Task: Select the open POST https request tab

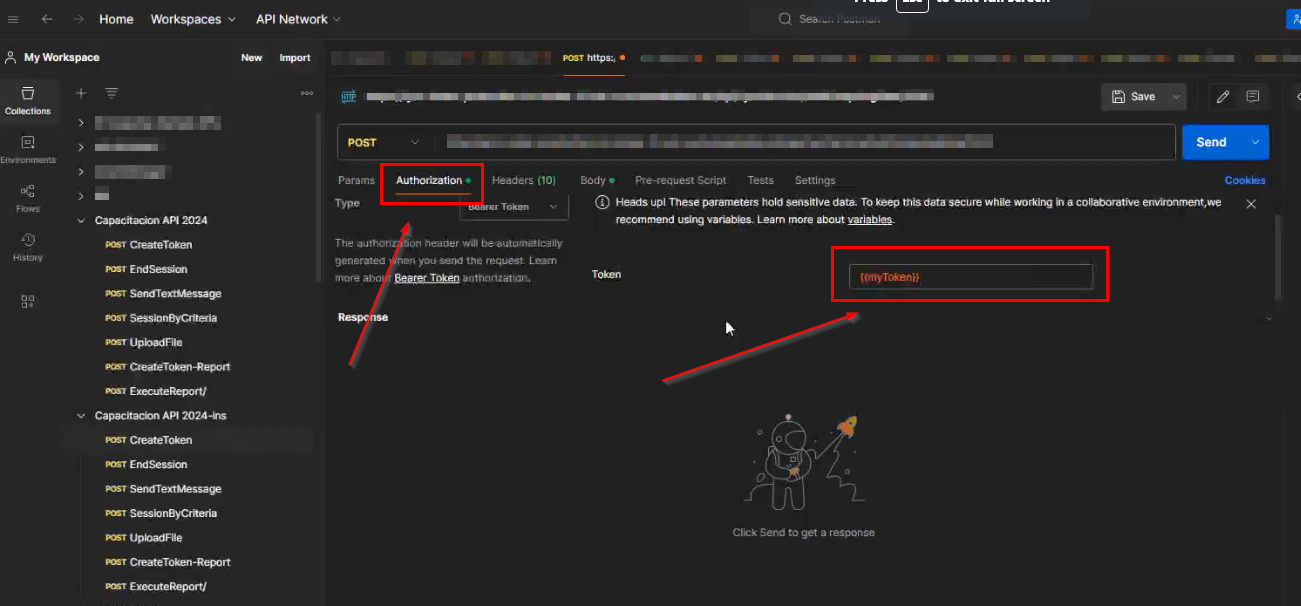Action: (x=594, y=58)
